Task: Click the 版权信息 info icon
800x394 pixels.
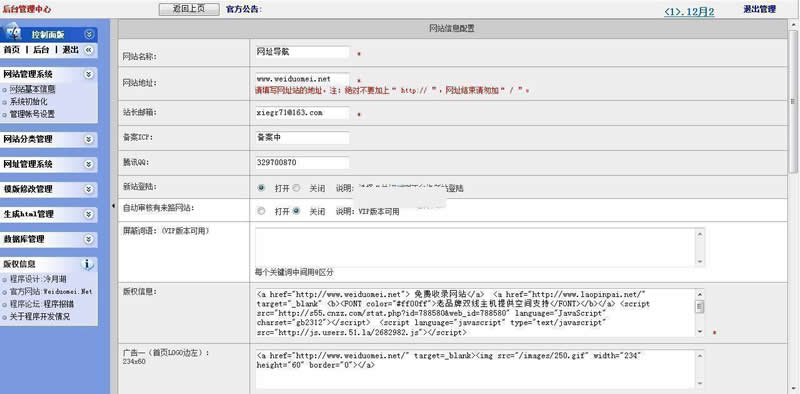Action: [x=88, y=264]
